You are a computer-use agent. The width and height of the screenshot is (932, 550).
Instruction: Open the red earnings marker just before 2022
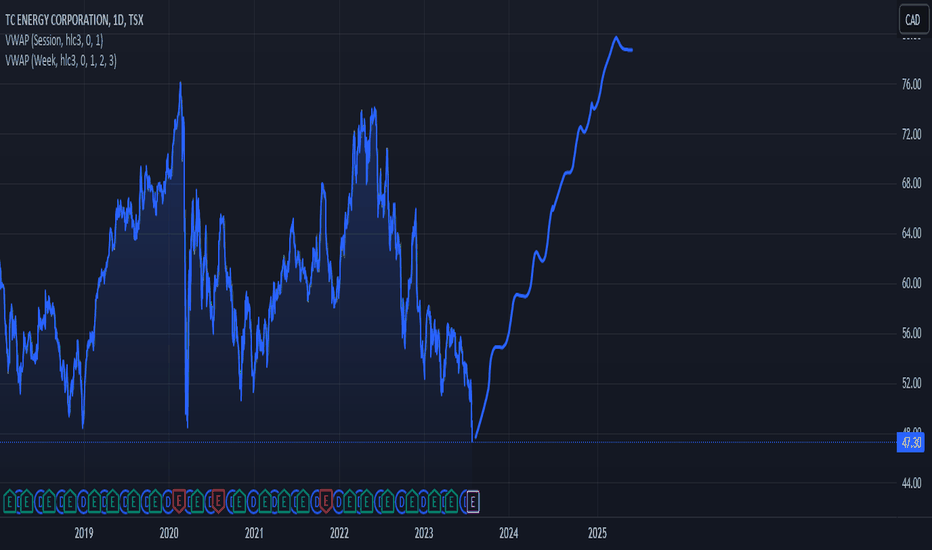(325, 502)
